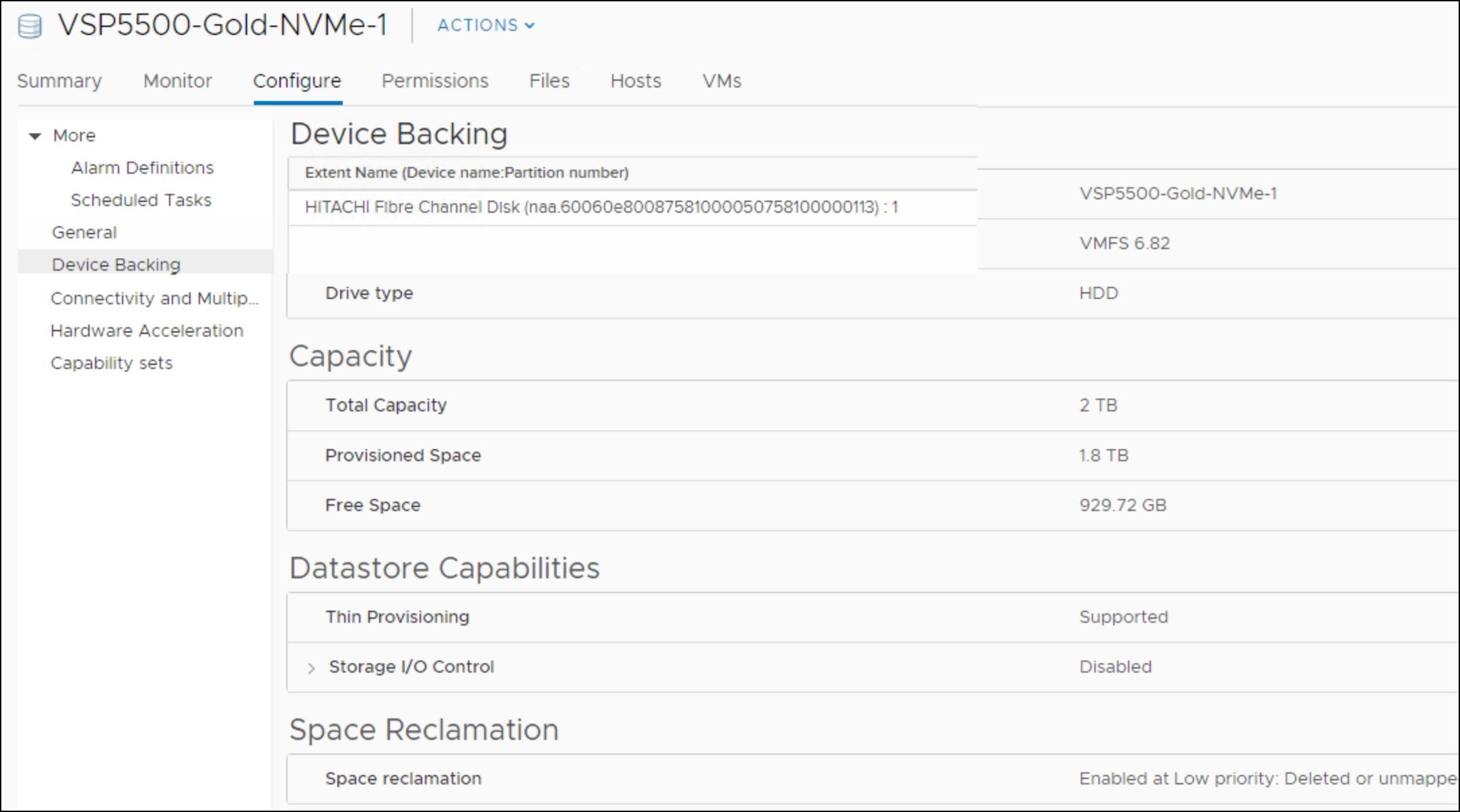Open the Actions menu
The width and height of the screenshot is (1460, 812).
pyautogui.click(x=484, y=26)
